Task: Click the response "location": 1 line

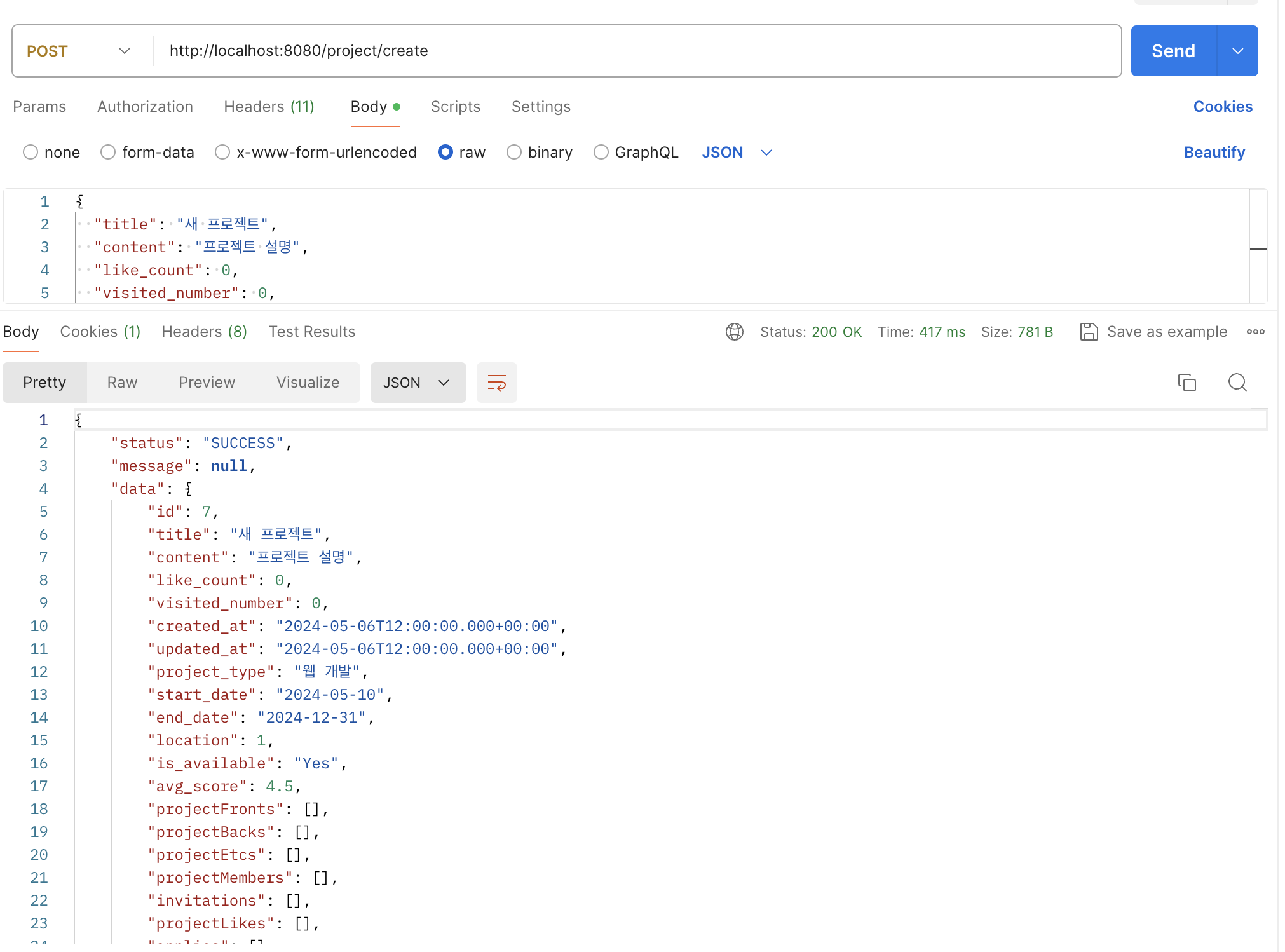Action: (x=210, y=740)
